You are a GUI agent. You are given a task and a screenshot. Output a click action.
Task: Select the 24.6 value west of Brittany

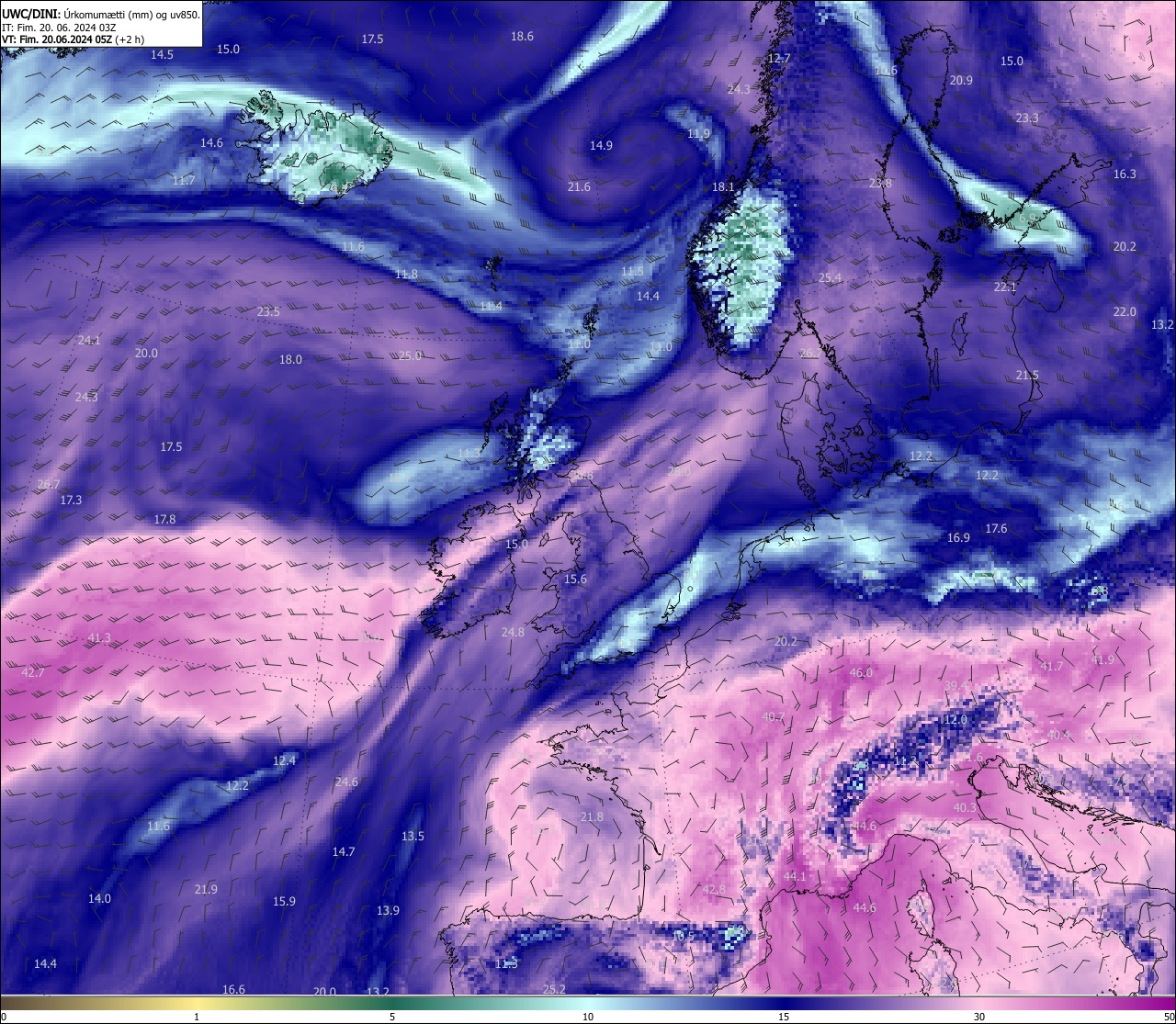click(346, 782)
